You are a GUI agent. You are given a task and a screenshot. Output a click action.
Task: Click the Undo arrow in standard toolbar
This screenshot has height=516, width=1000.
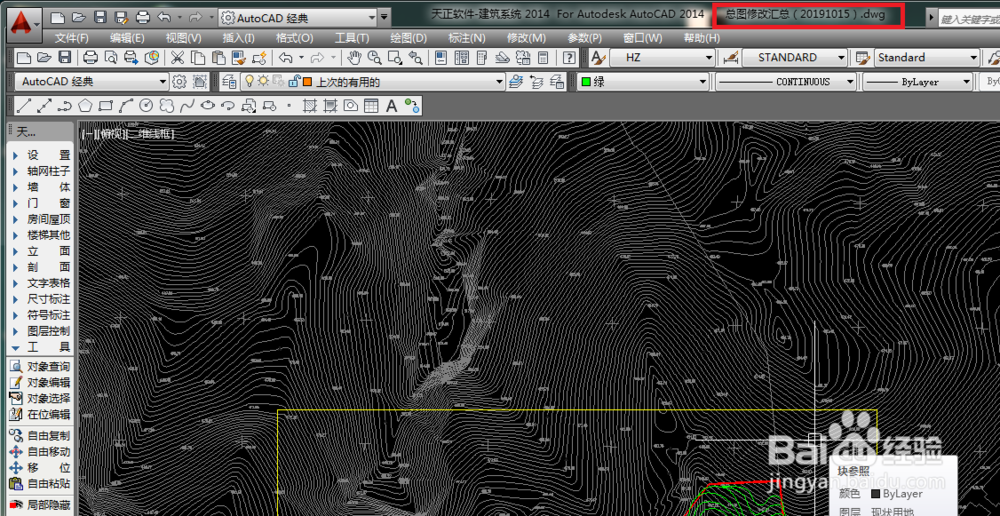[285, 58]
